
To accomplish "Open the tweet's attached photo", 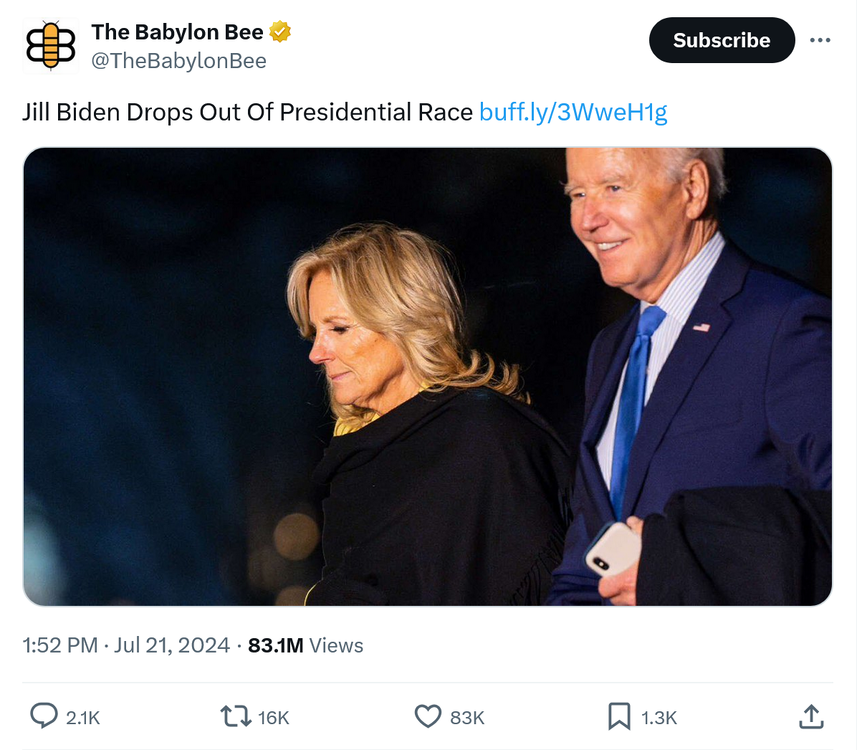I will pos(428,376).
